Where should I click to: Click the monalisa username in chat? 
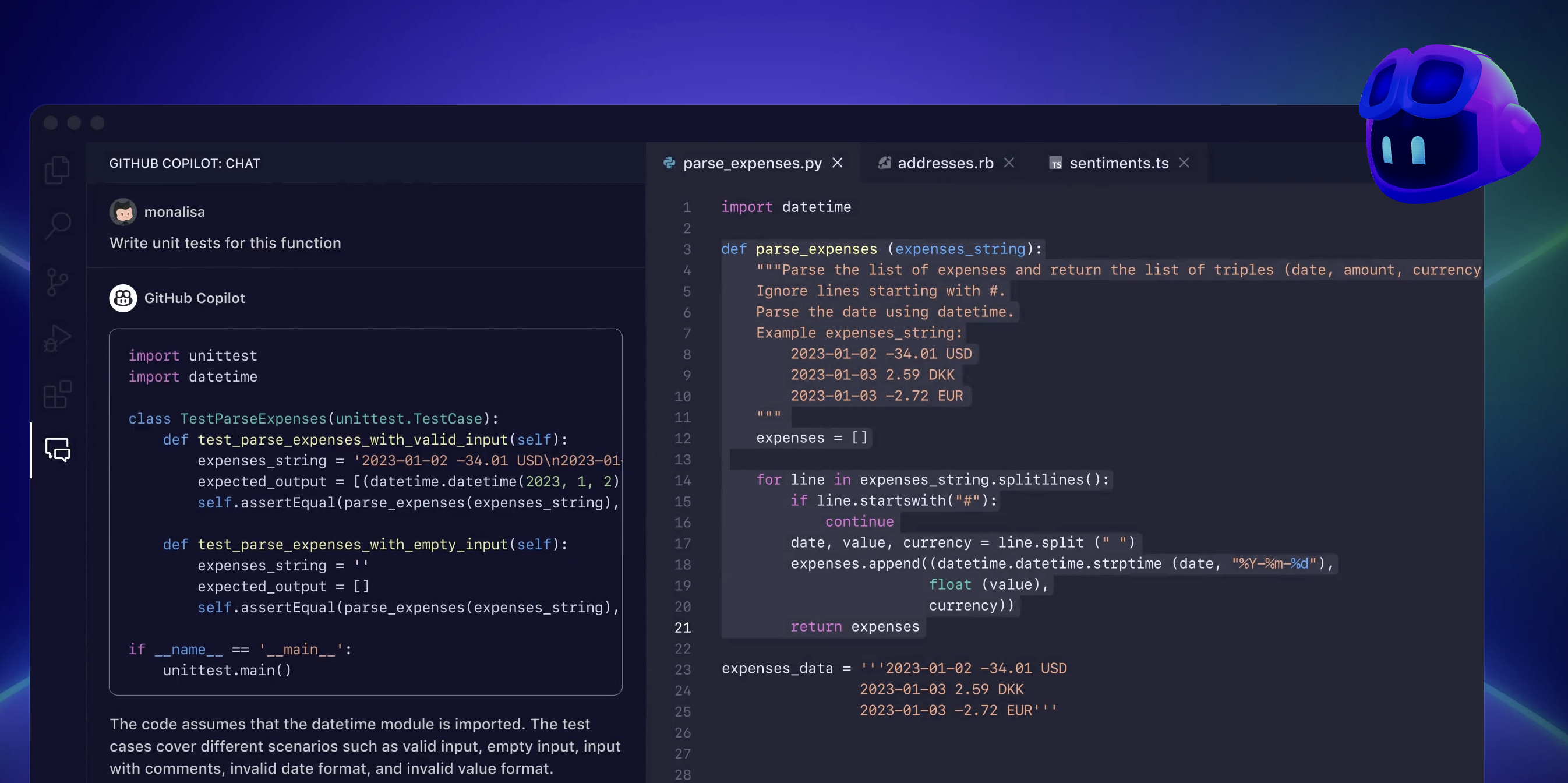pos(175,212)
